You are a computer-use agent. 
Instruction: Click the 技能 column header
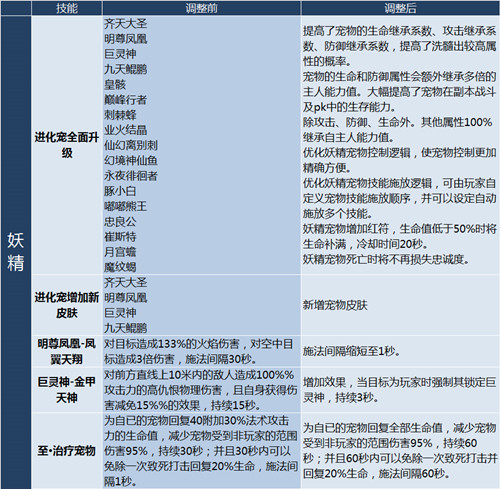(67, 8)
